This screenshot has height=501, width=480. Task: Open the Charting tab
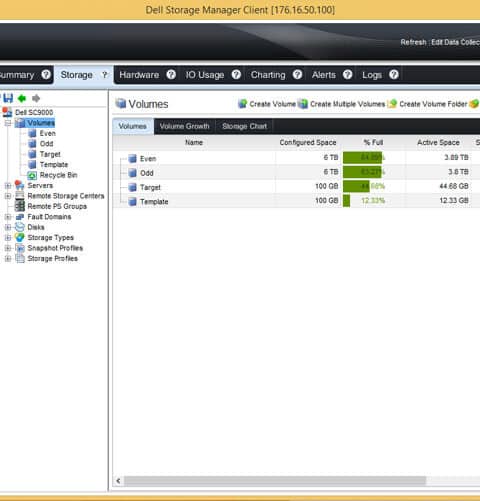(268, 75)
